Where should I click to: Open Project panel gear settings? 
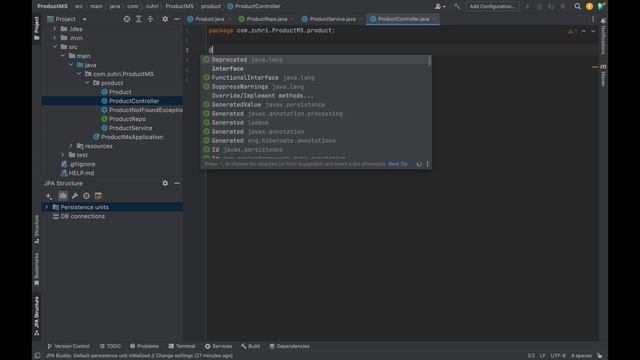coord(165,19)
